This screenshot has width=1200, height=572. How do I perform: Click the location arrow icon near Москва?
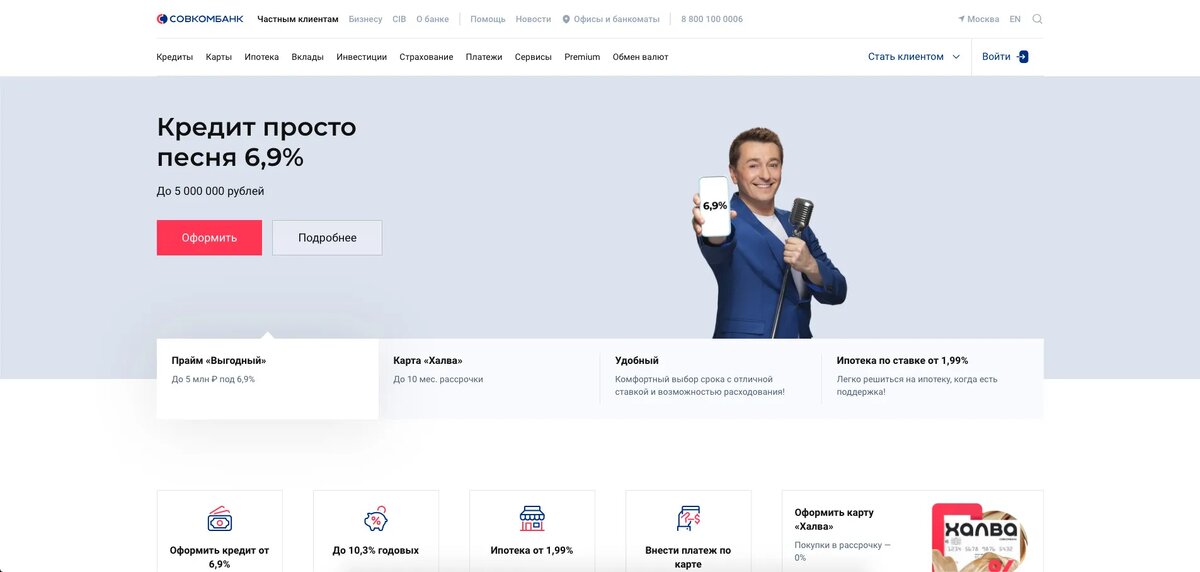(x=962, y=19)
